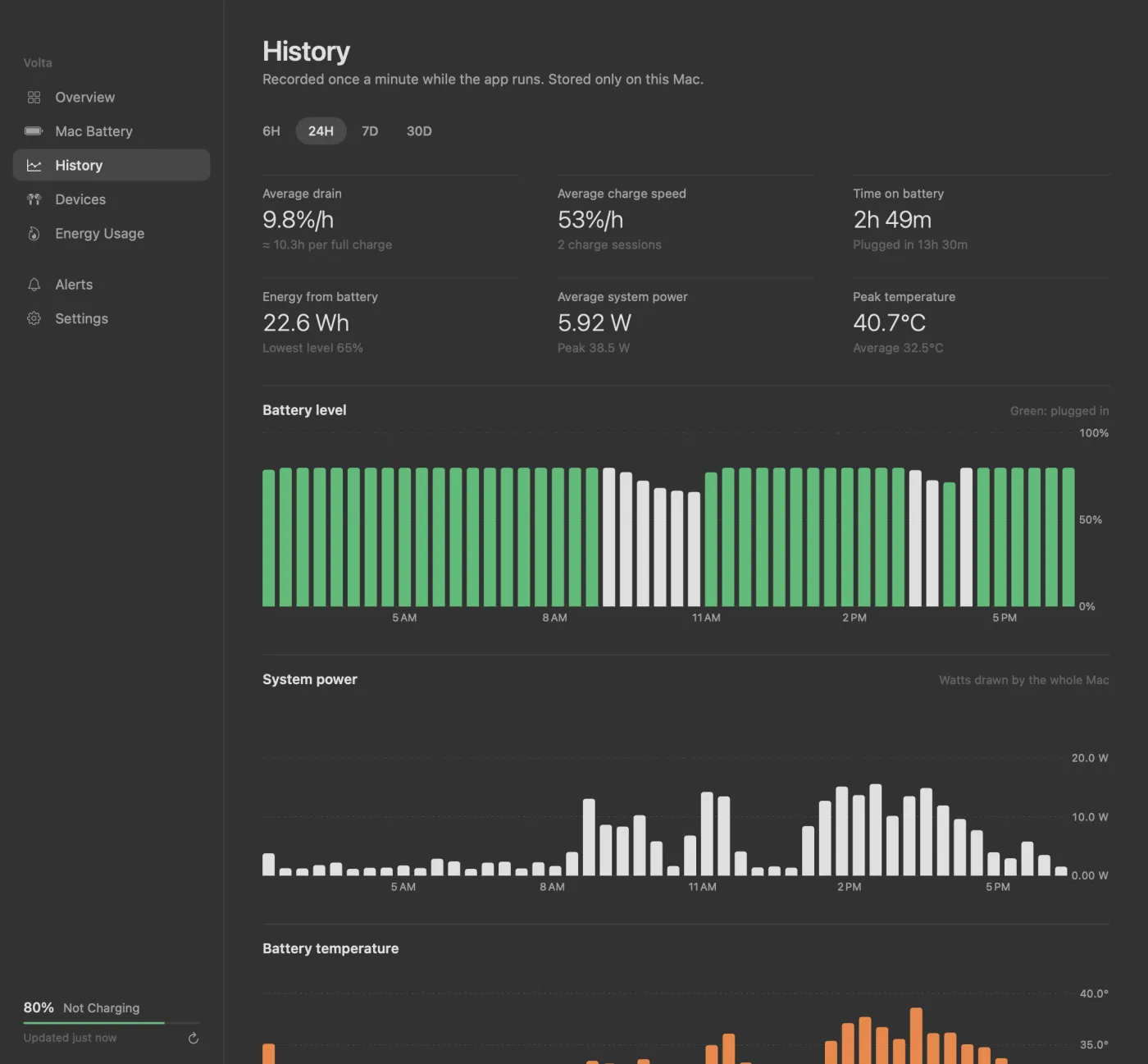Click the History chart icon in sidebar

pyautogui.click(x=34, y=166)
